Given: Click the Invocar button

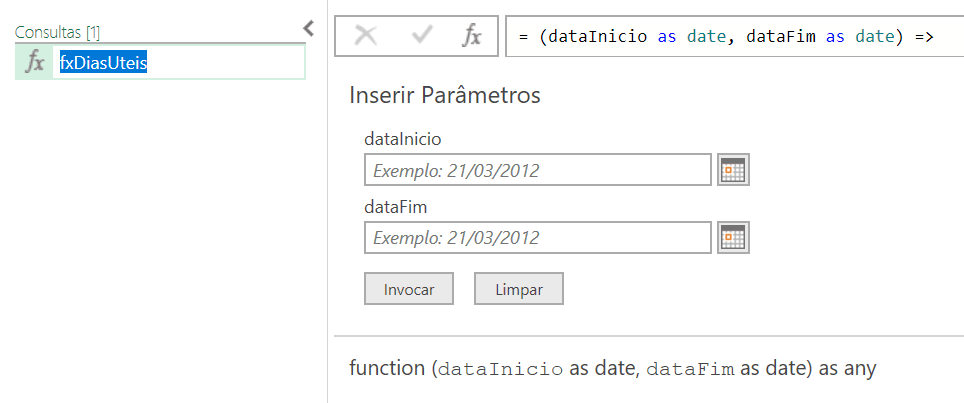Looking at the screenshot, I should pos(409,289).
